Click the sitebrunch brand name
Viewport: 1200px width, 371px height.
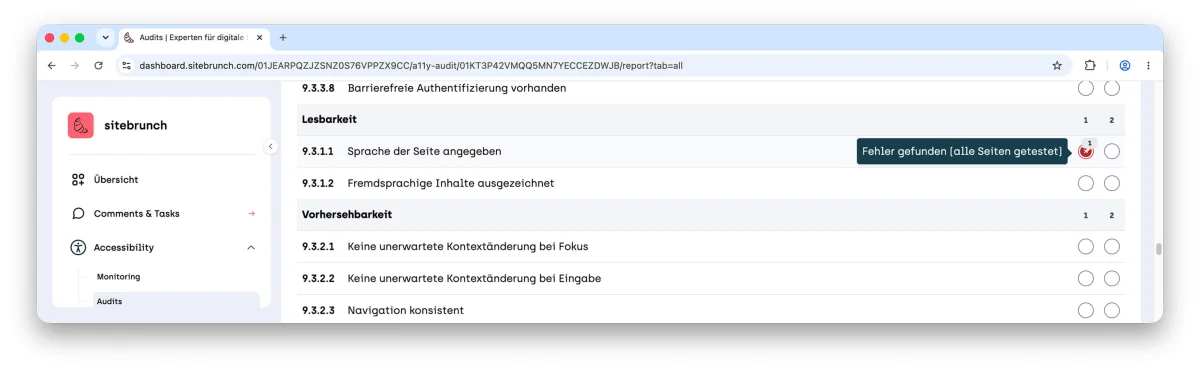coord(136,126)
